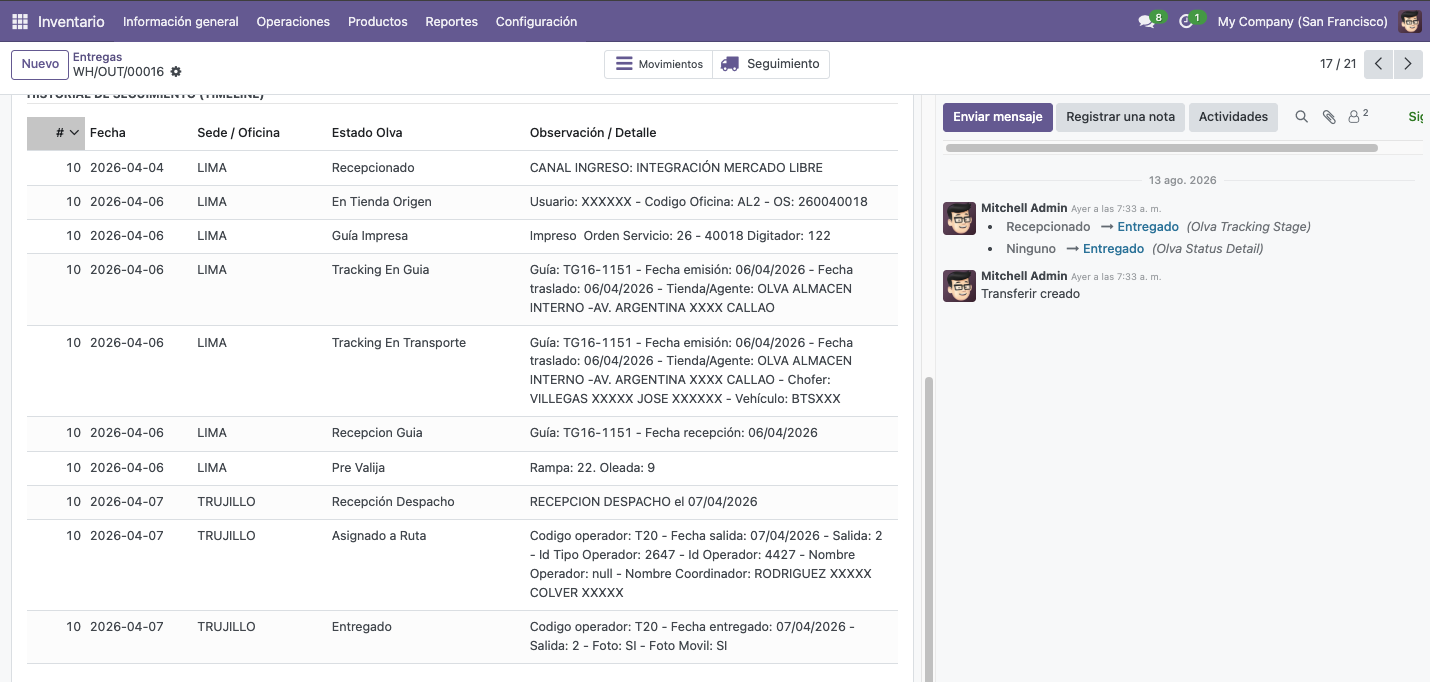Click the 17 / 21 pager counter
The image size is (1430, 682).
click(1338, 64)
